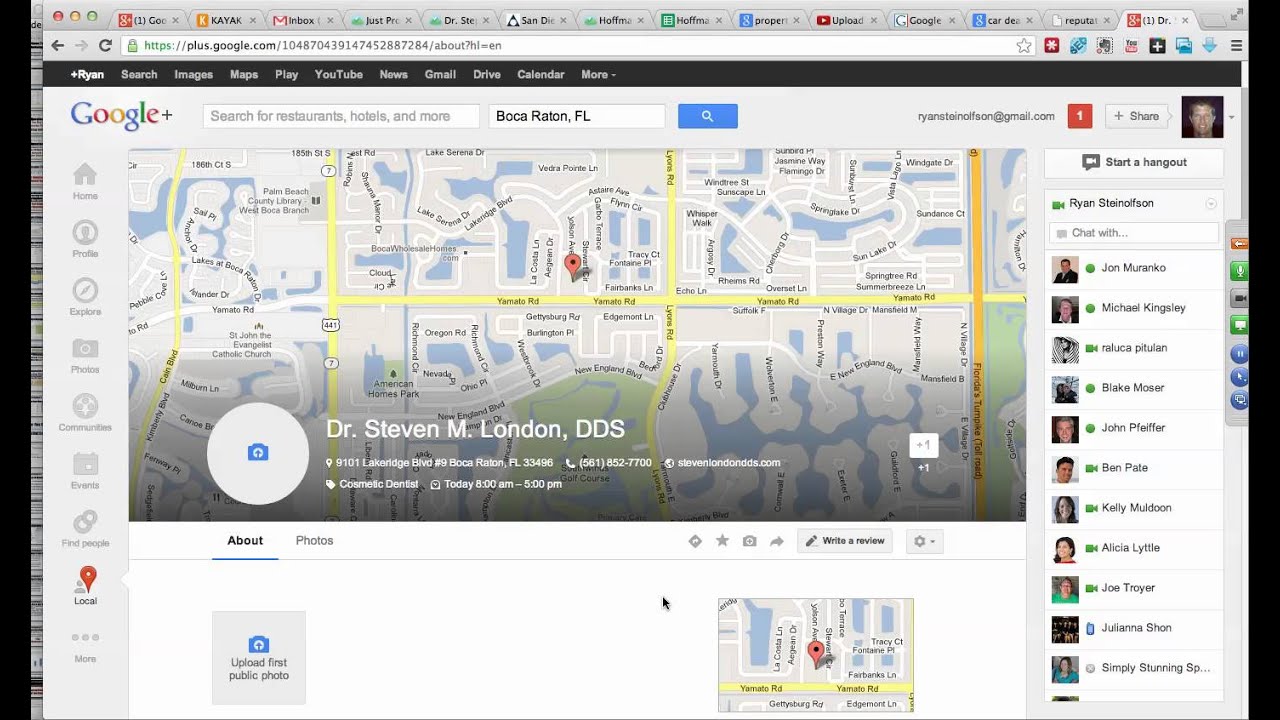This screenshot has width=1280, height=720.
Task: Click the YouTube extension icon
Action: pos(1131,45)
